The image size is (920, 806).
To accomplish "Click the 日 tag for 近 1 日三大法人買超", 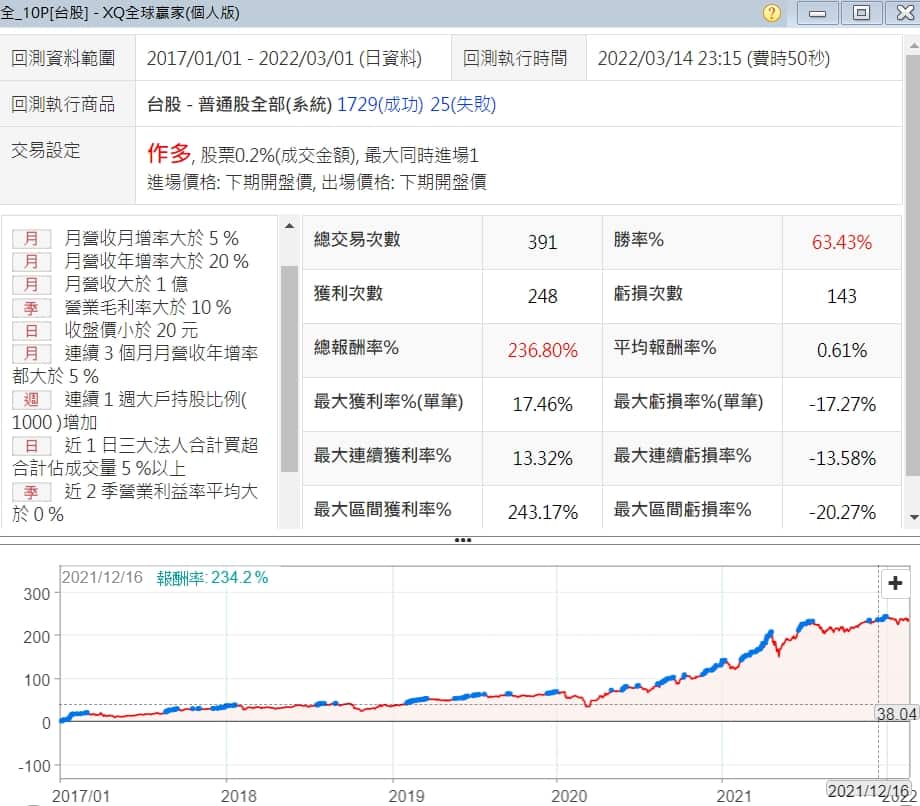I will 32,446.
